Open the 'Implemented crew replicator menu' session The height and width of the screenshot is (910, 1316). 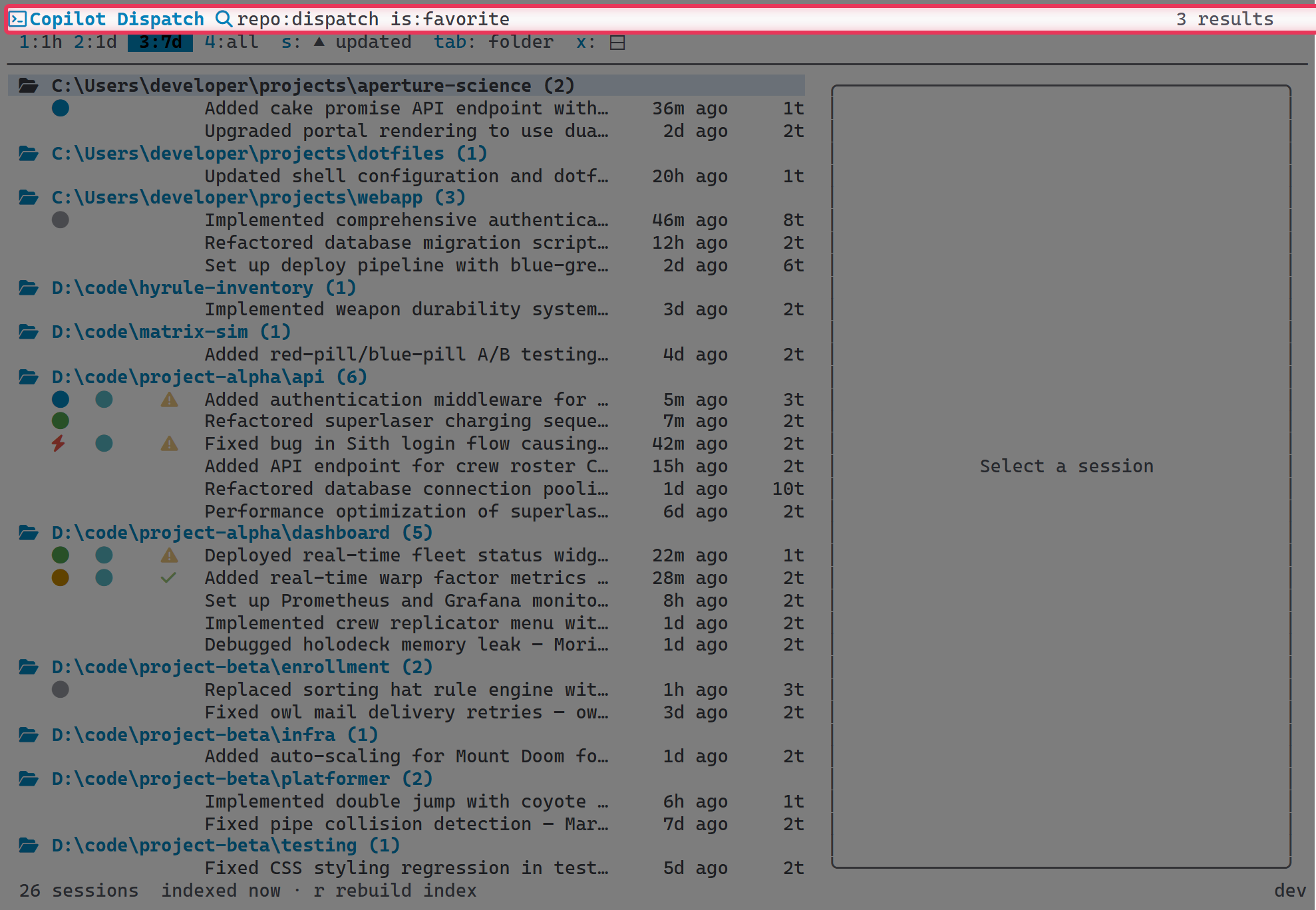[x=407, y=623]
